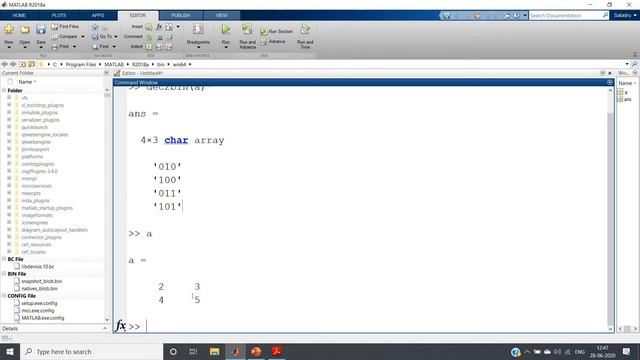Collapse the CONFIG File group
640x360 pixels.
pyautogui.click(x=4, y=296)
